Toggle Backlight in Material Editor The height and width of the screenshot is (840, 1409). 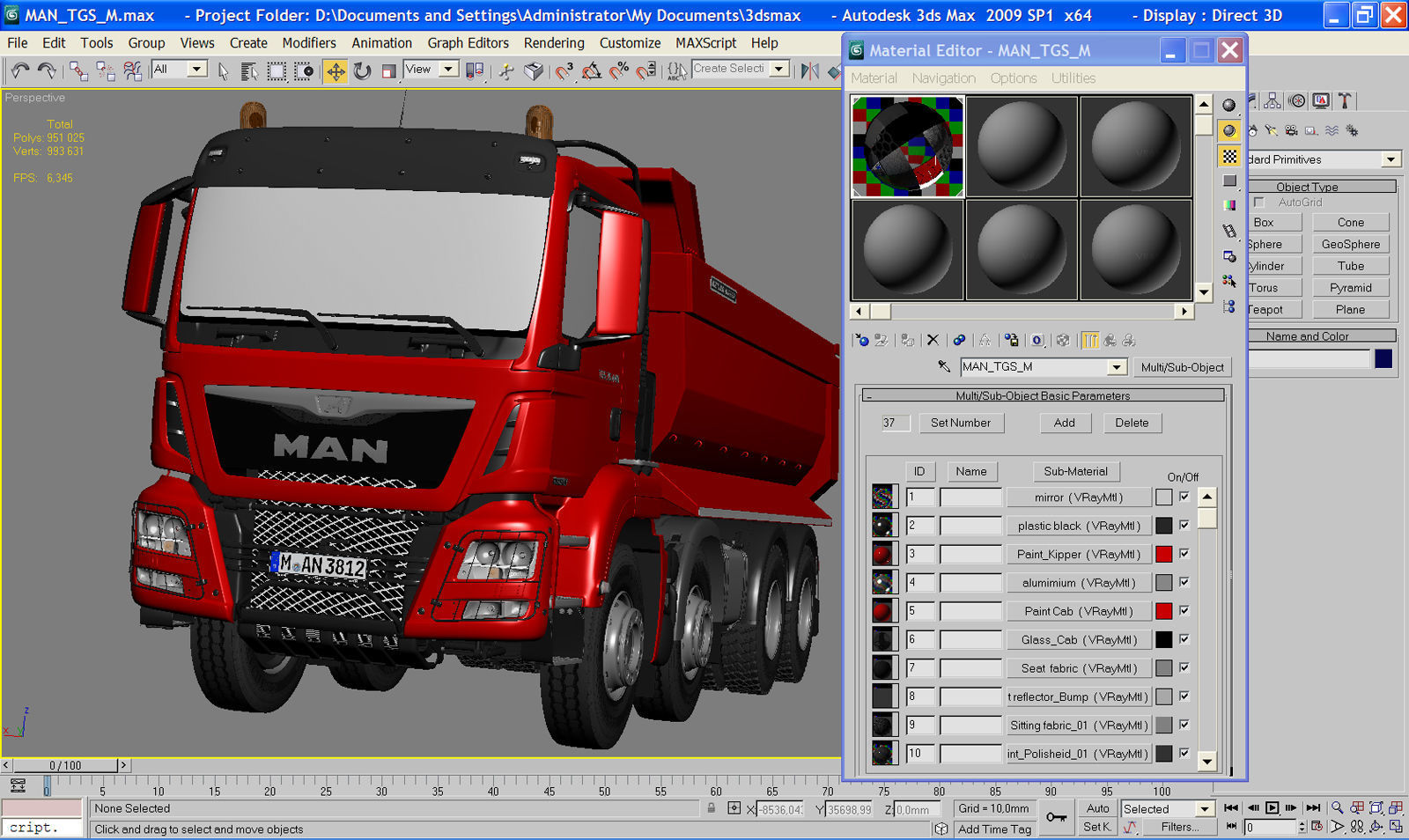point(1228,130)
